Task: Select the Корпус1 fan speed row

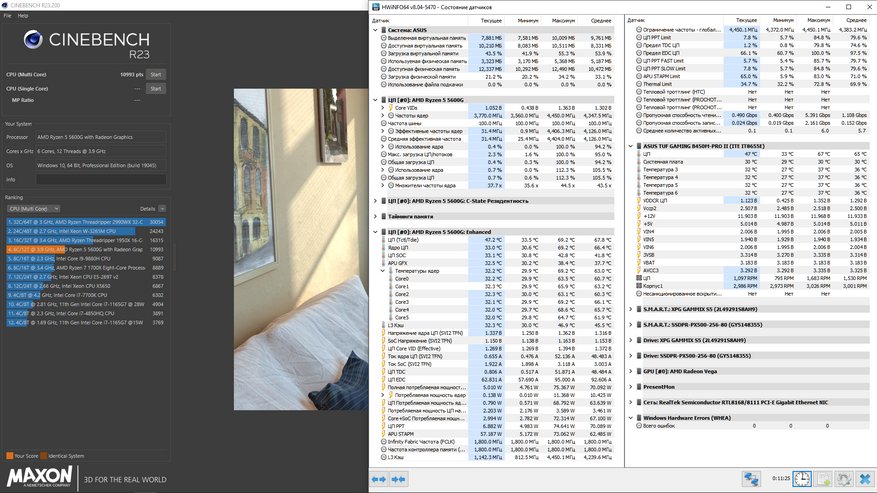Action: click(752, 286)
